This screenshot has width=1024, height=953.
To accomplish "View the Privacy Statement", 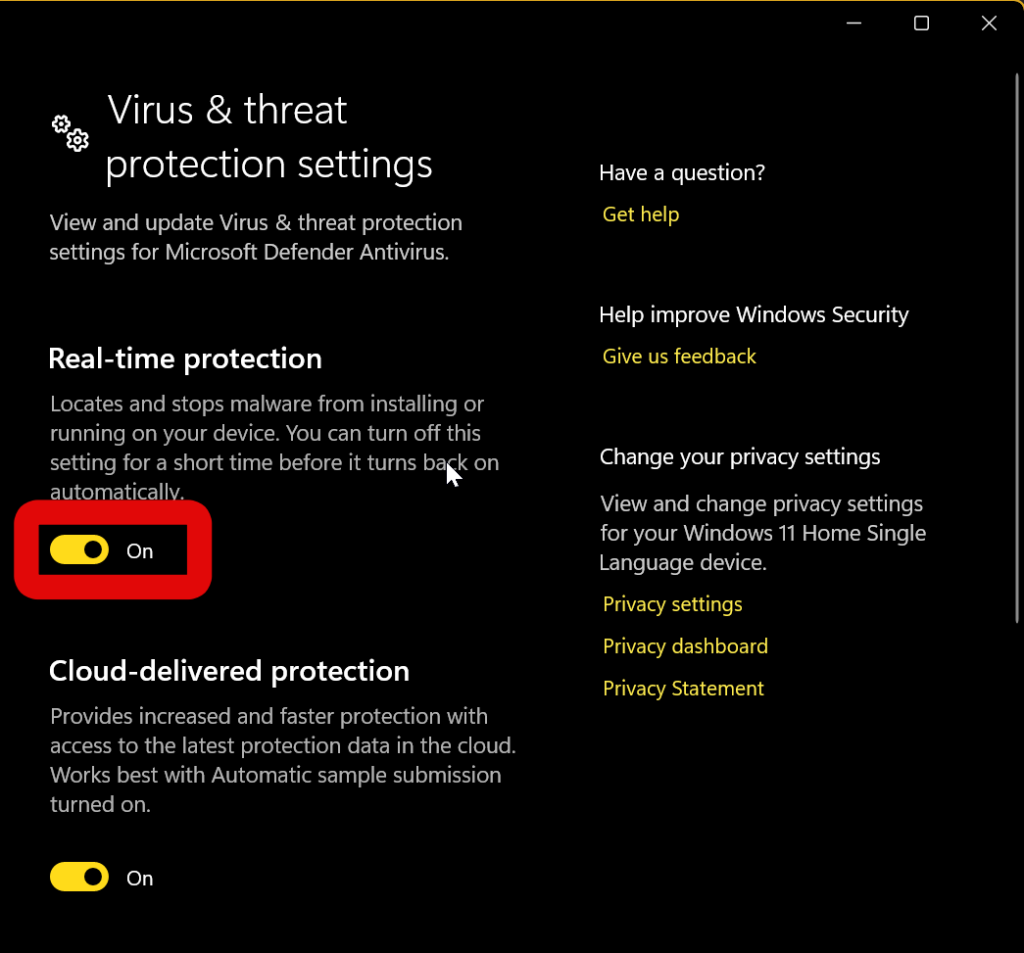I will coord(683,688).
